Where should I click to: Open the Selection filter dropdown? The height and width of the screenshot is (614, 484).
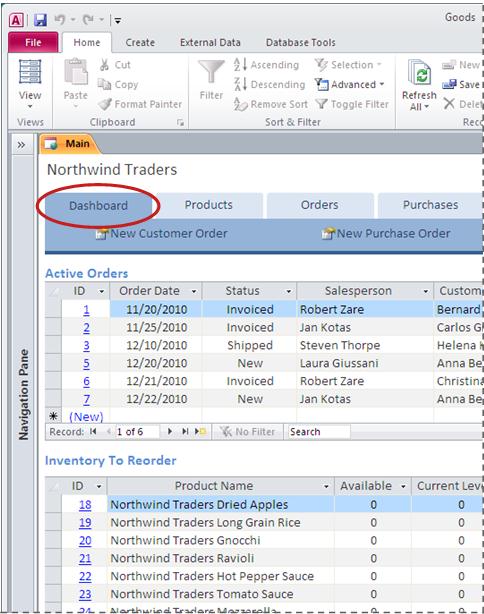pos(348,65)
